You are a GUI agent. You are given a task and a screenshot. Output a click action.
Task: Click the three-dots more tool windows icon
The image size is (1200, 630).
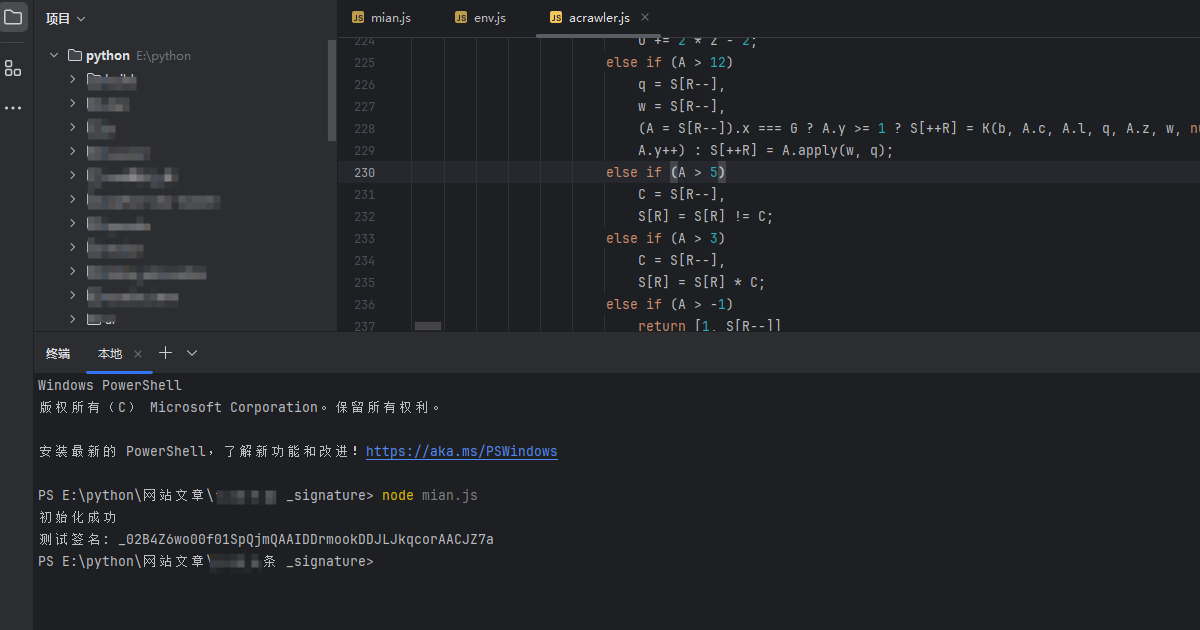pos(13,108)
